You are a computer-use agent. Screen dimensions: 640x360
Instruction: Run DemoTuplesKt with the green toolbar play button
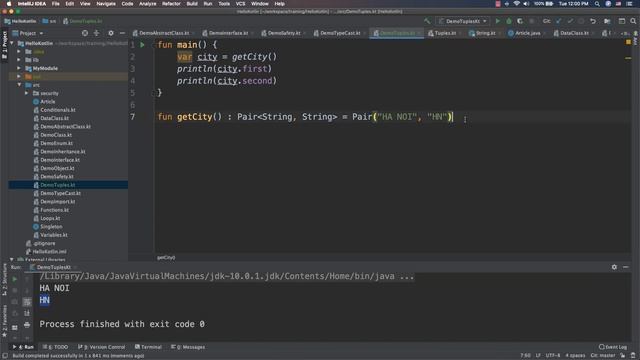[x=498, y=21]
